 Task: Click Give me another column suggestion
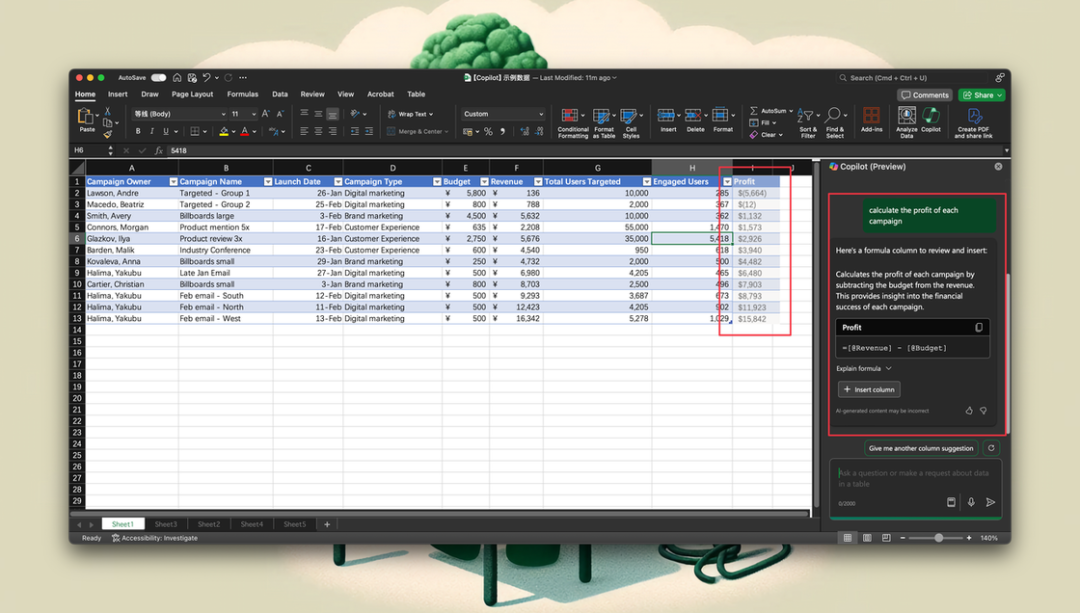tap(921, 448)
